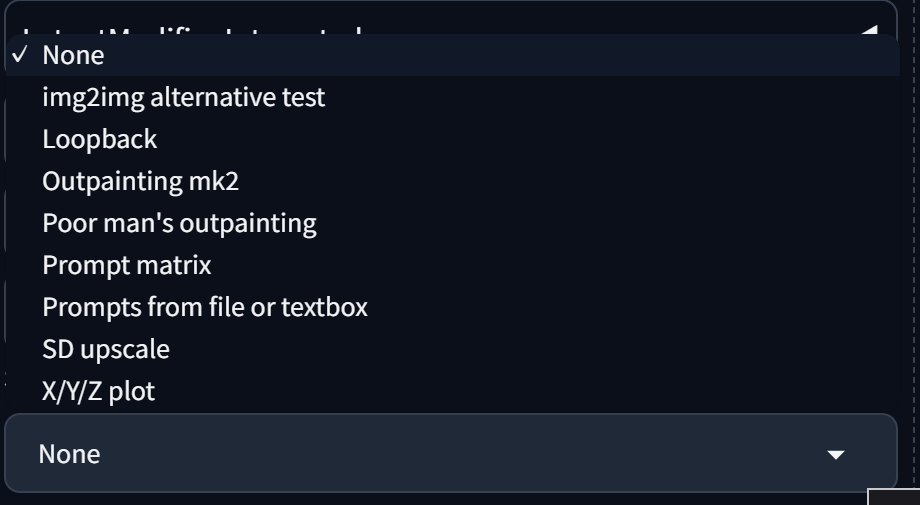
Task: Click the dropdown arrow on the script selector
Action: [835, 455]
